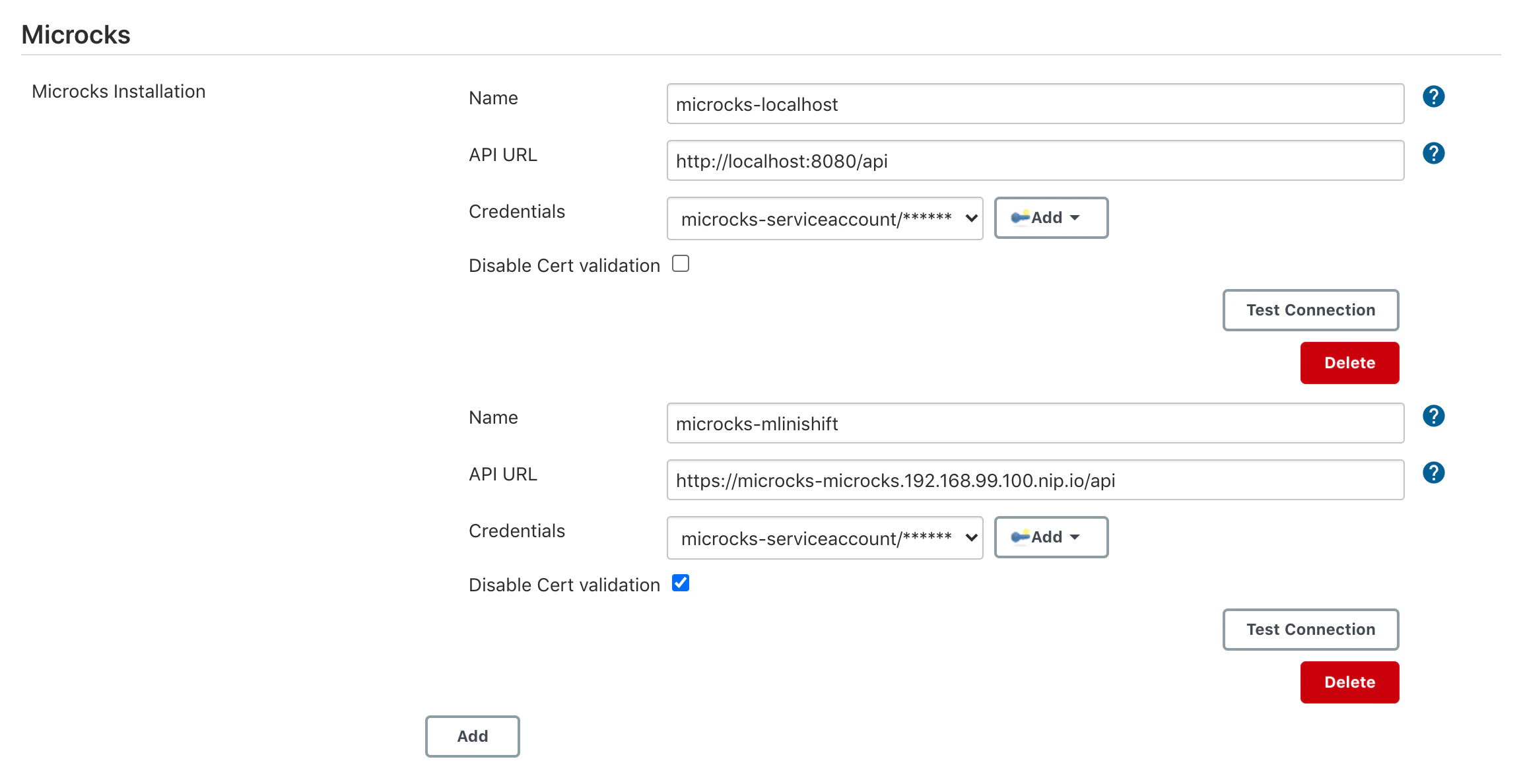This screenshot has height=784, width=1521.
Task: Click key icon in first credentials Add button
Action: (1020, 217)
